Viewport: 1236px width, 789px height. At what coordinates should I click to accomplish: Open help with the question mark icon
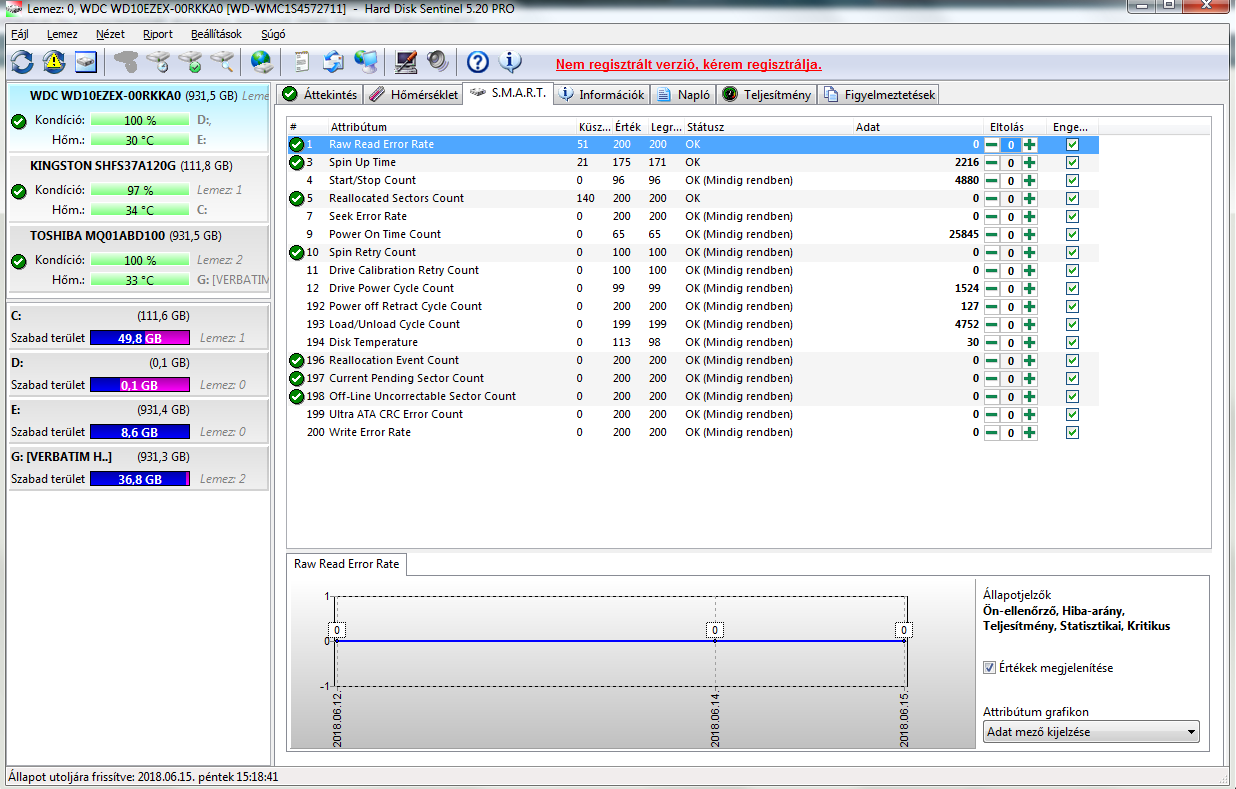point(478,62)
